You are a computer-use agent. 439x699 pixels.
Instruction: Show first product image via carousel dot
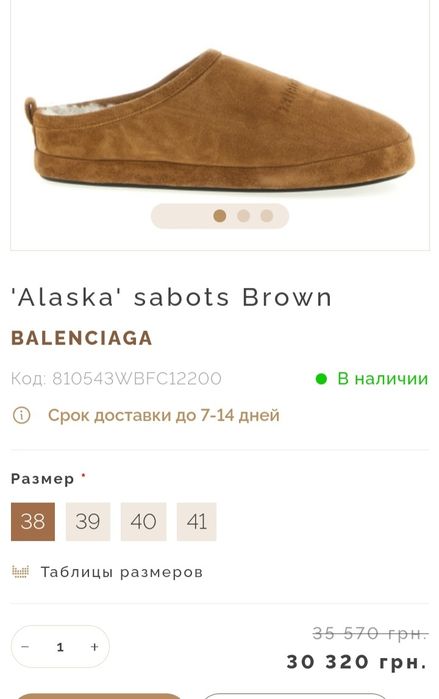coord(220,216)
